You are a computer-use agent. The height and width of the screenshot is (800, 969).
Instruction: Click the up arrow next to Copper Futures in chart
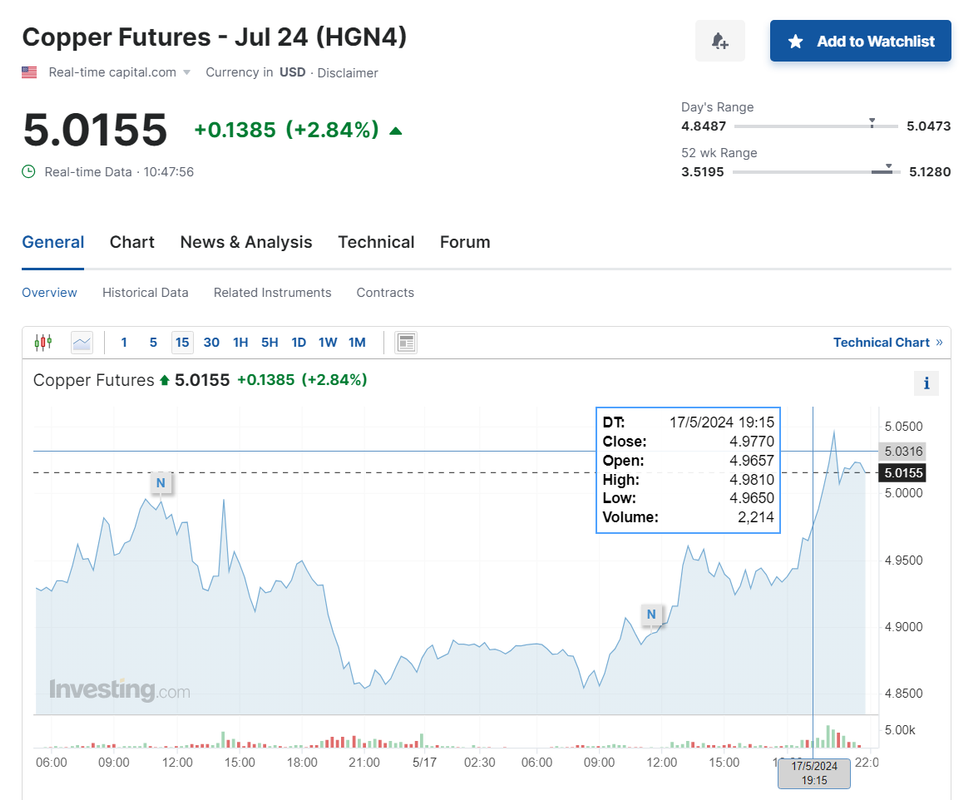coord(164,381)
